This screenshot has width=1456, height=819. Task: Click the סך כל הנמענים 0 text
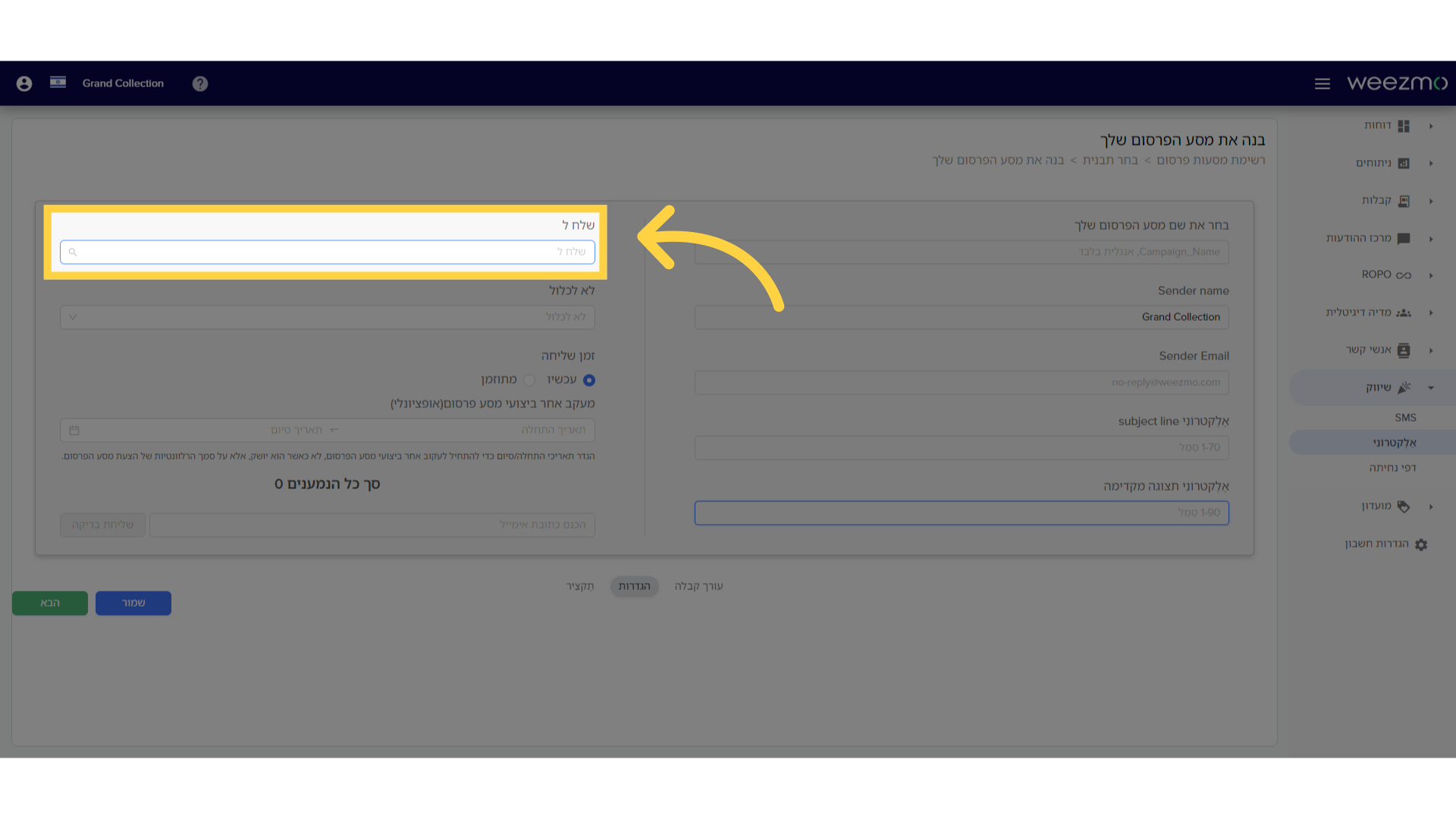point(328,484)
